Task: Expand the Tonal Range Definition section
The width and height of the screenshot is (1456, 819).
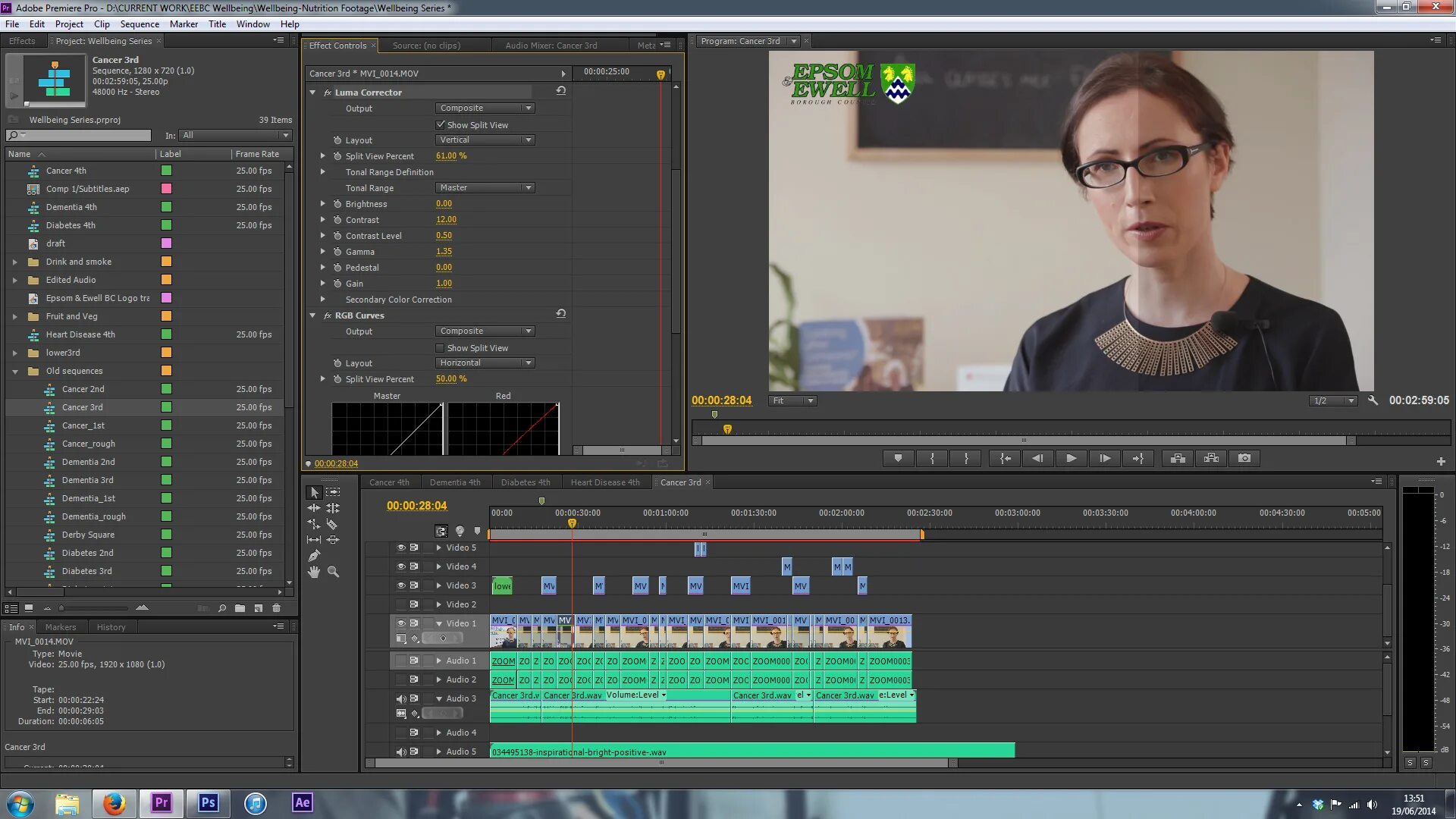Action: click(x=323, y=171)
